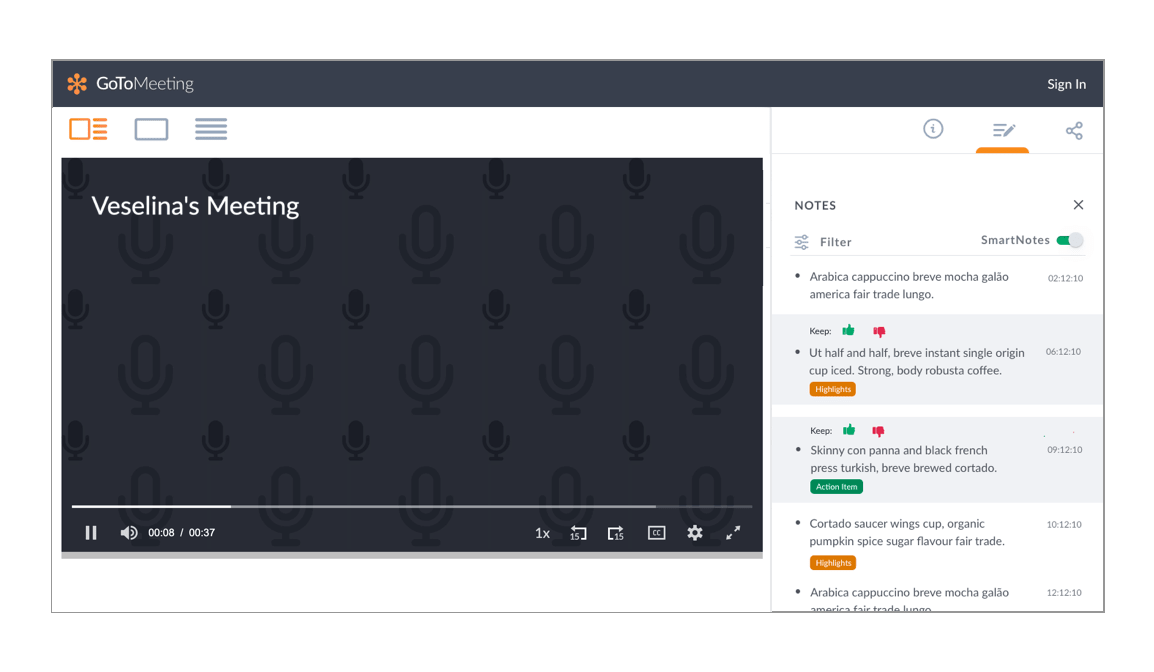This screenshot has height=672, width=1154.
Task: Skip back 15 seconds in the recording
Action: coord(578,533)
